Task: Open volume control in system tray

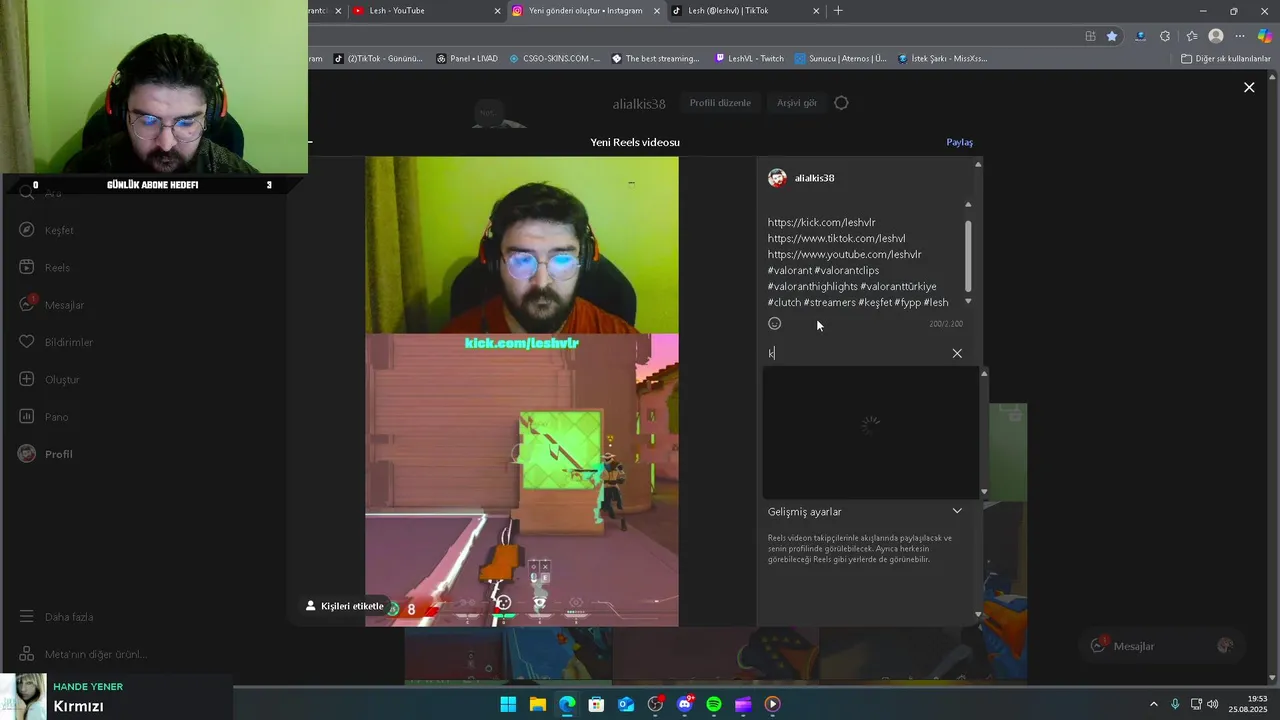Action: point(1212,704)
